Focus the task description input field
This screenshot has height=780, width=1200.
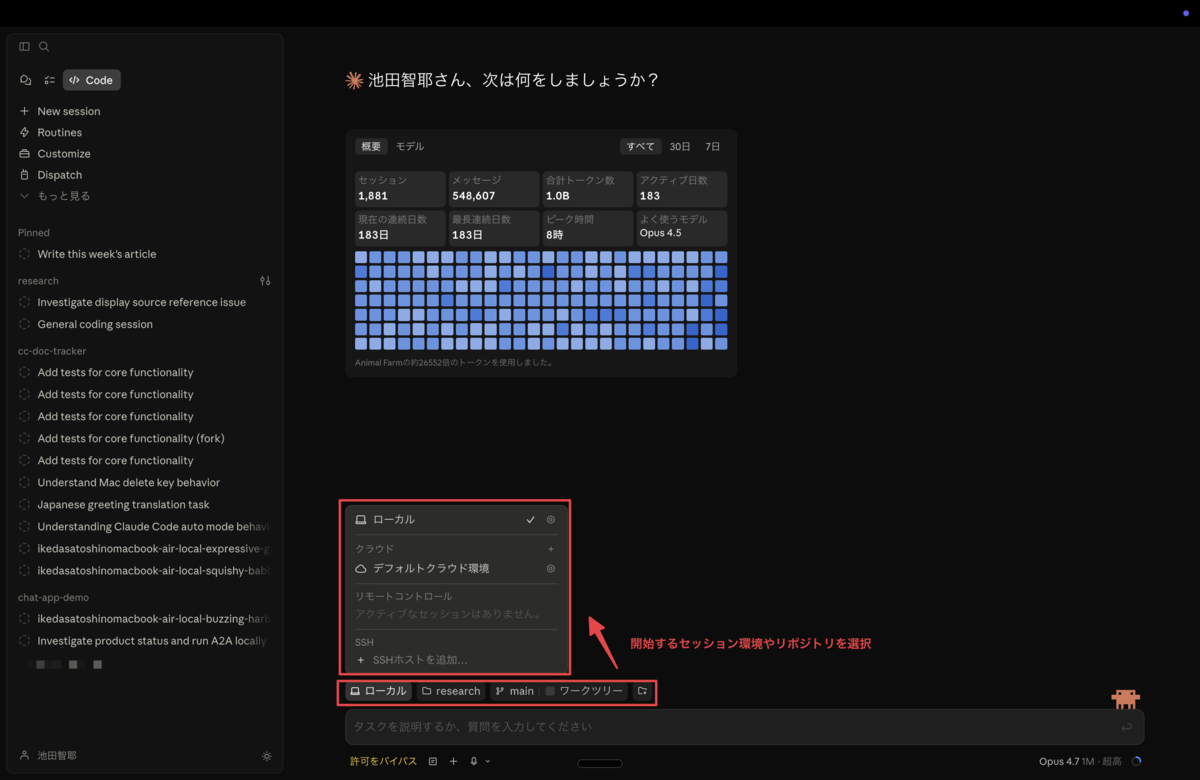coord(745,727)
